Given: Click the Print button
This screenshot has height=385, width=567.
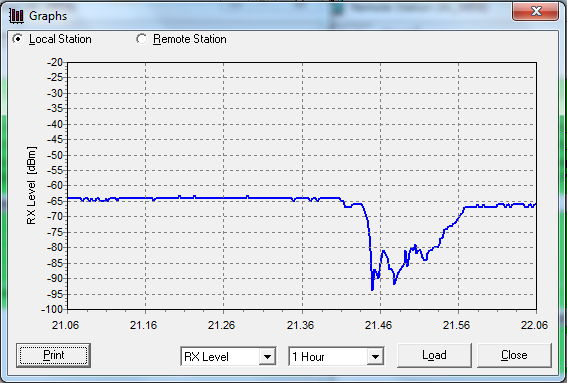Looking at the screenshot, I should [54, 355].
